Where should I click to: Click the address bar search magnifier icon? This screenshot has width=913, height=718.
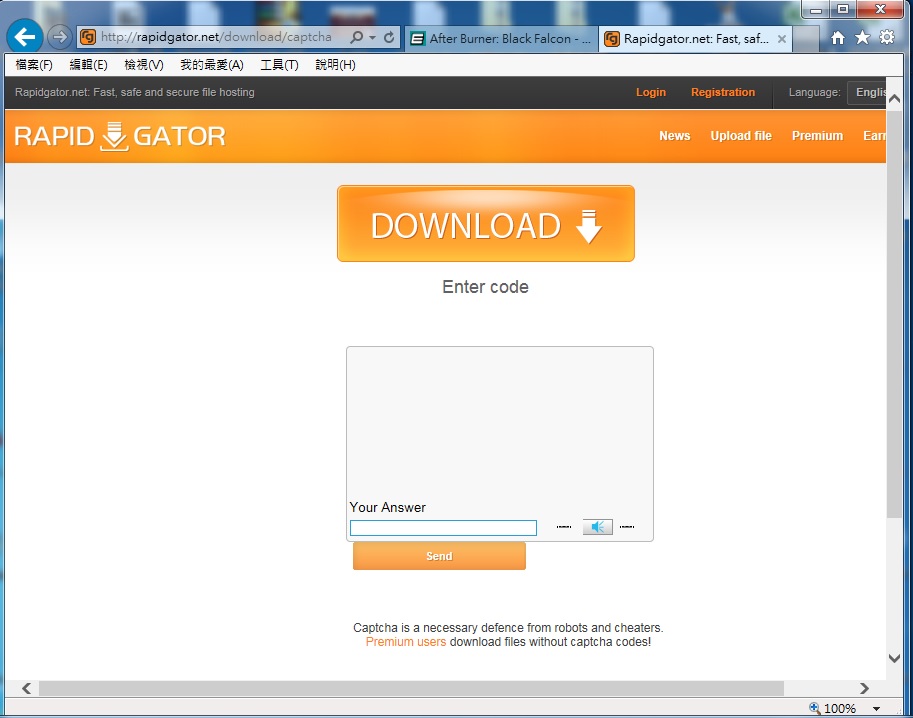pos(356,38)
